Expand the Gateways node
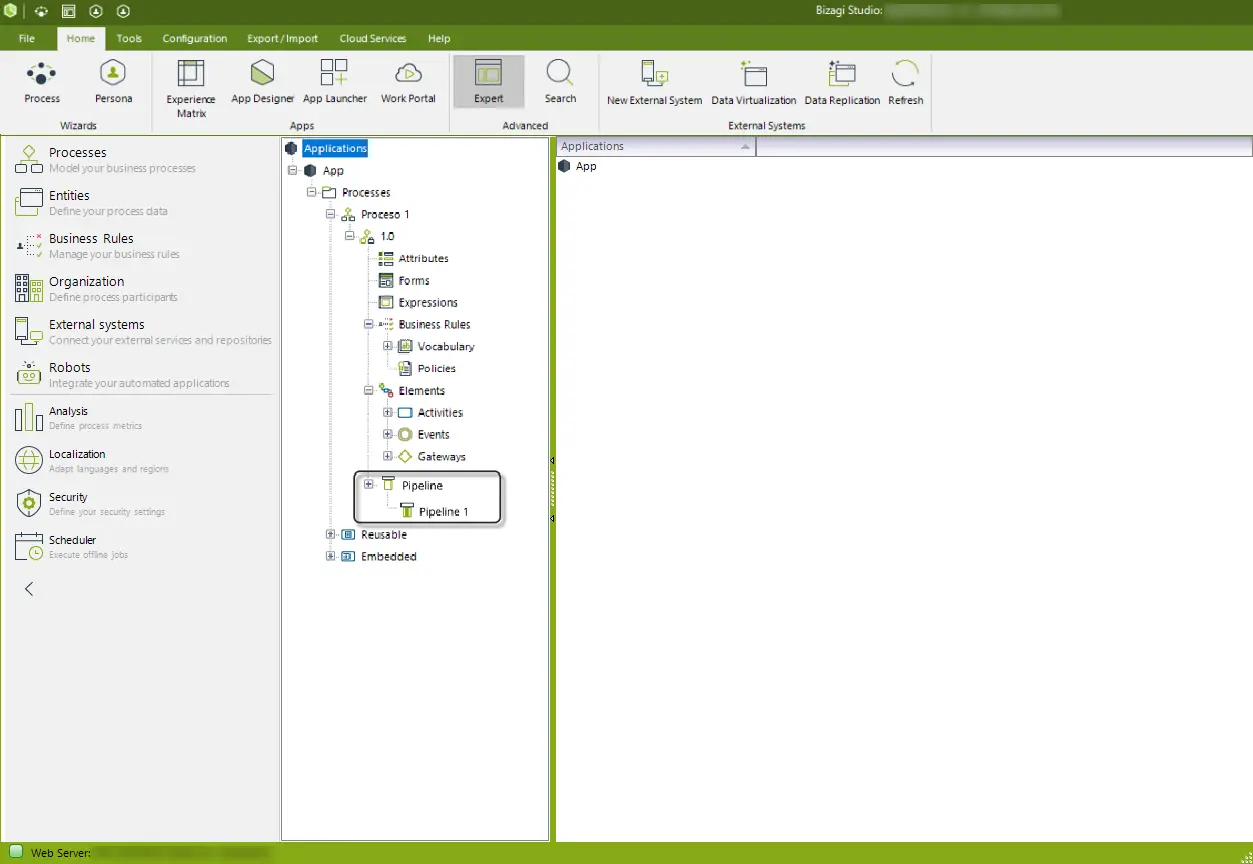 click(x=388, y=456)
